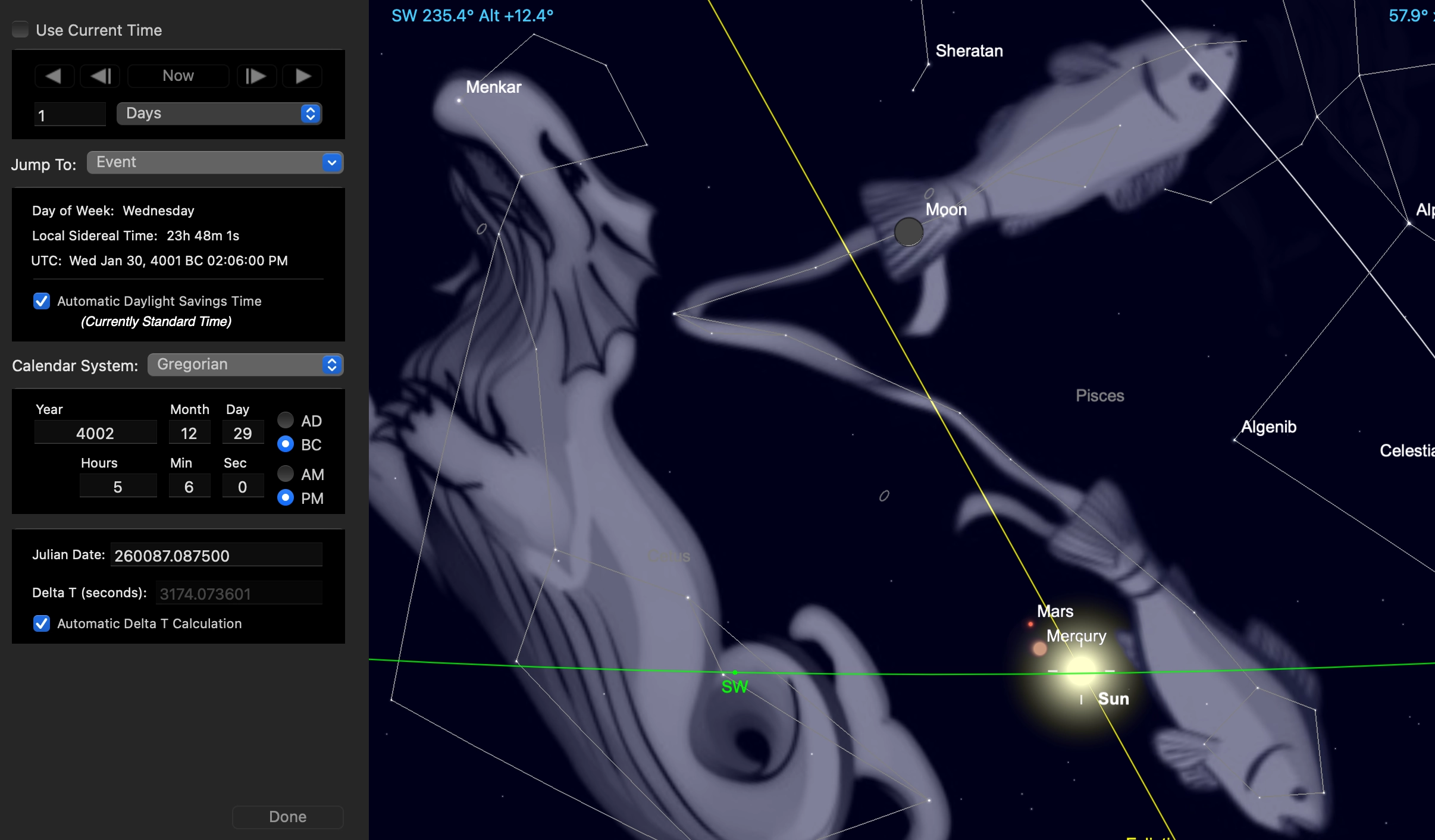Uncheck Automatic Delta T Calculation
The image size is (1435, 840).
point(42,623)
